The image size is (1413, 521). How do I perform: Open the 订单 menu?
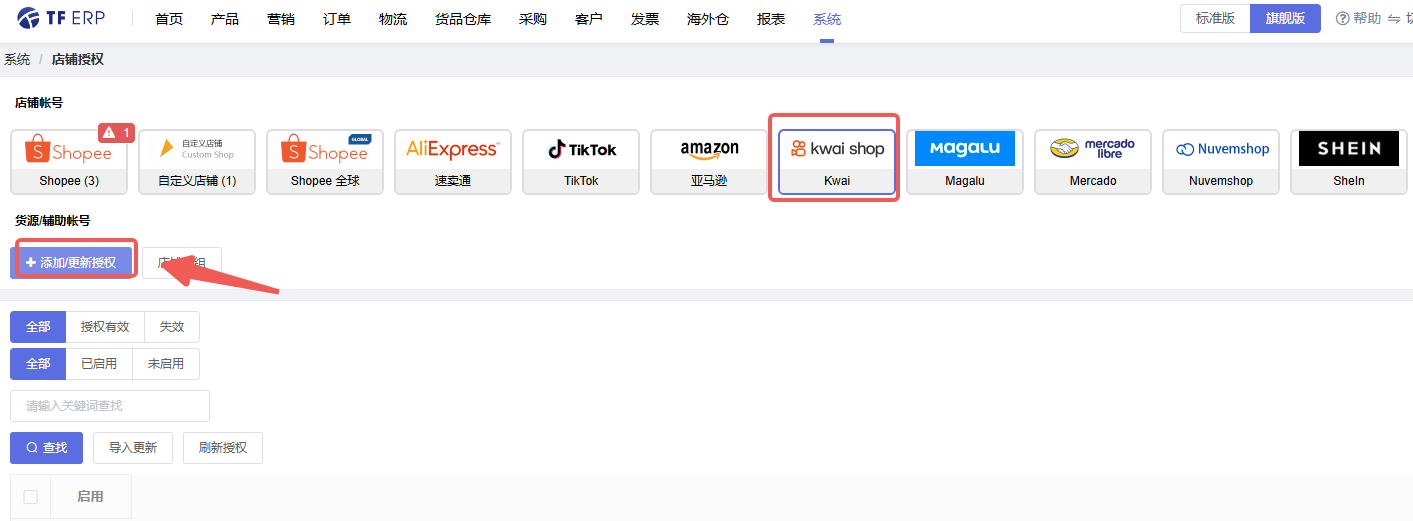click(x=337, y=19)
